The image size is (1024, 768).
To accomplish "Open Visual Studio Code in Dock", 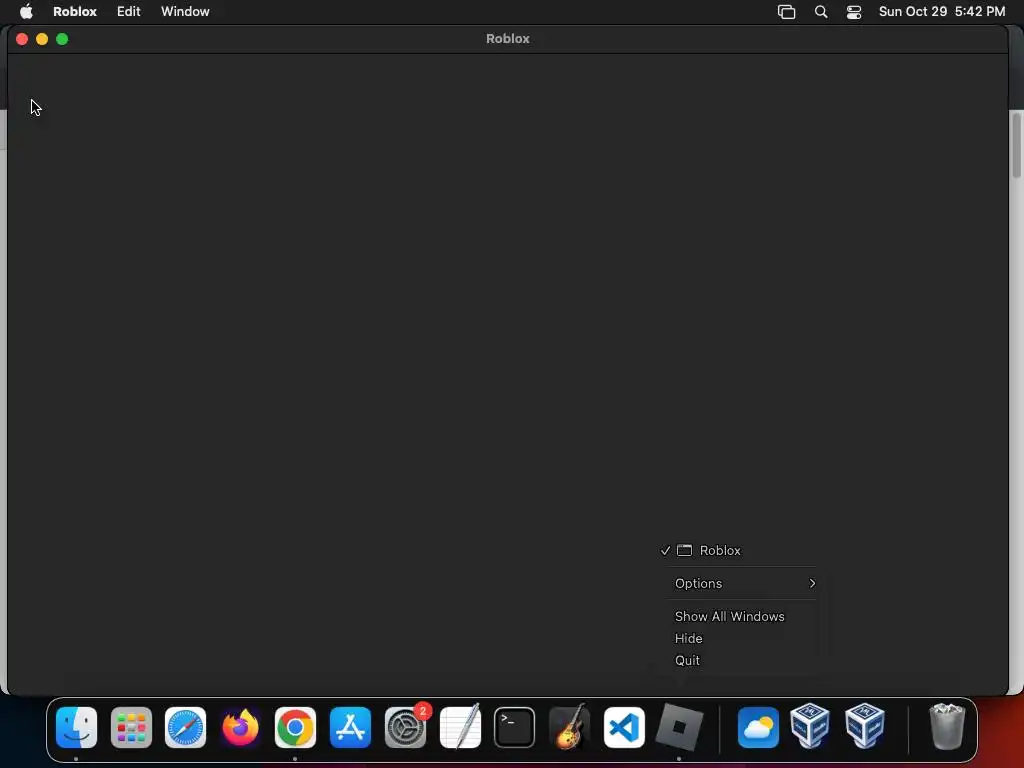I will click(624, 727).
